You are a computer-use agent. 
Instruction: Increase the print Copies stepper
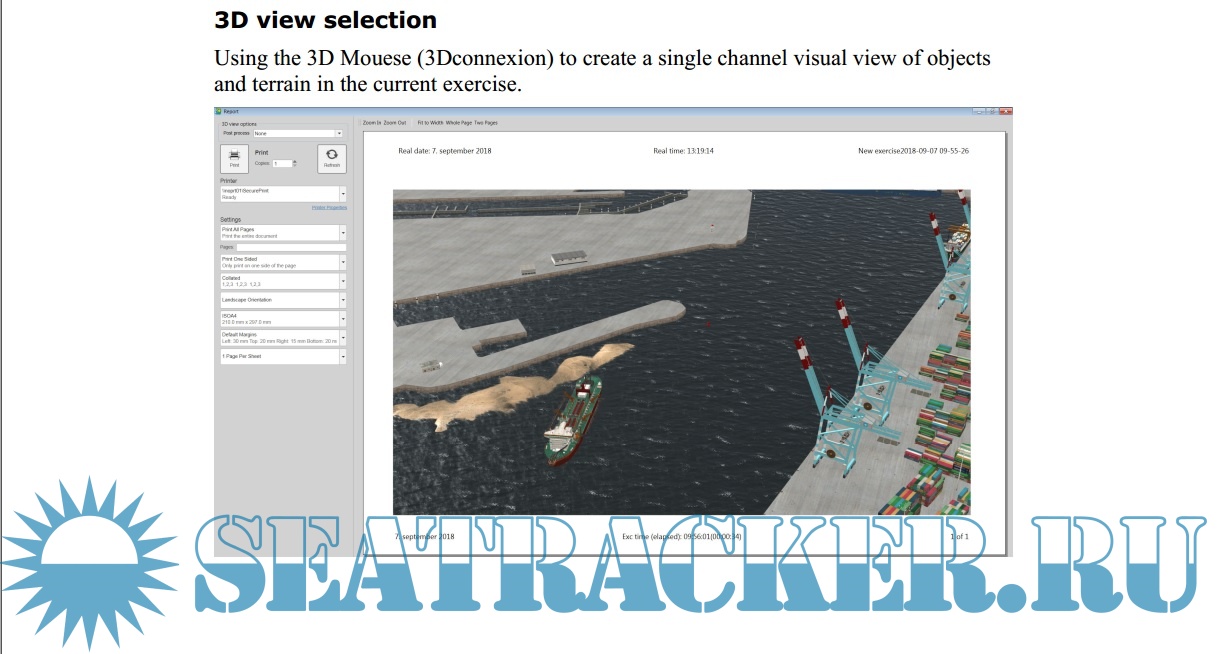tap(292, 160)
